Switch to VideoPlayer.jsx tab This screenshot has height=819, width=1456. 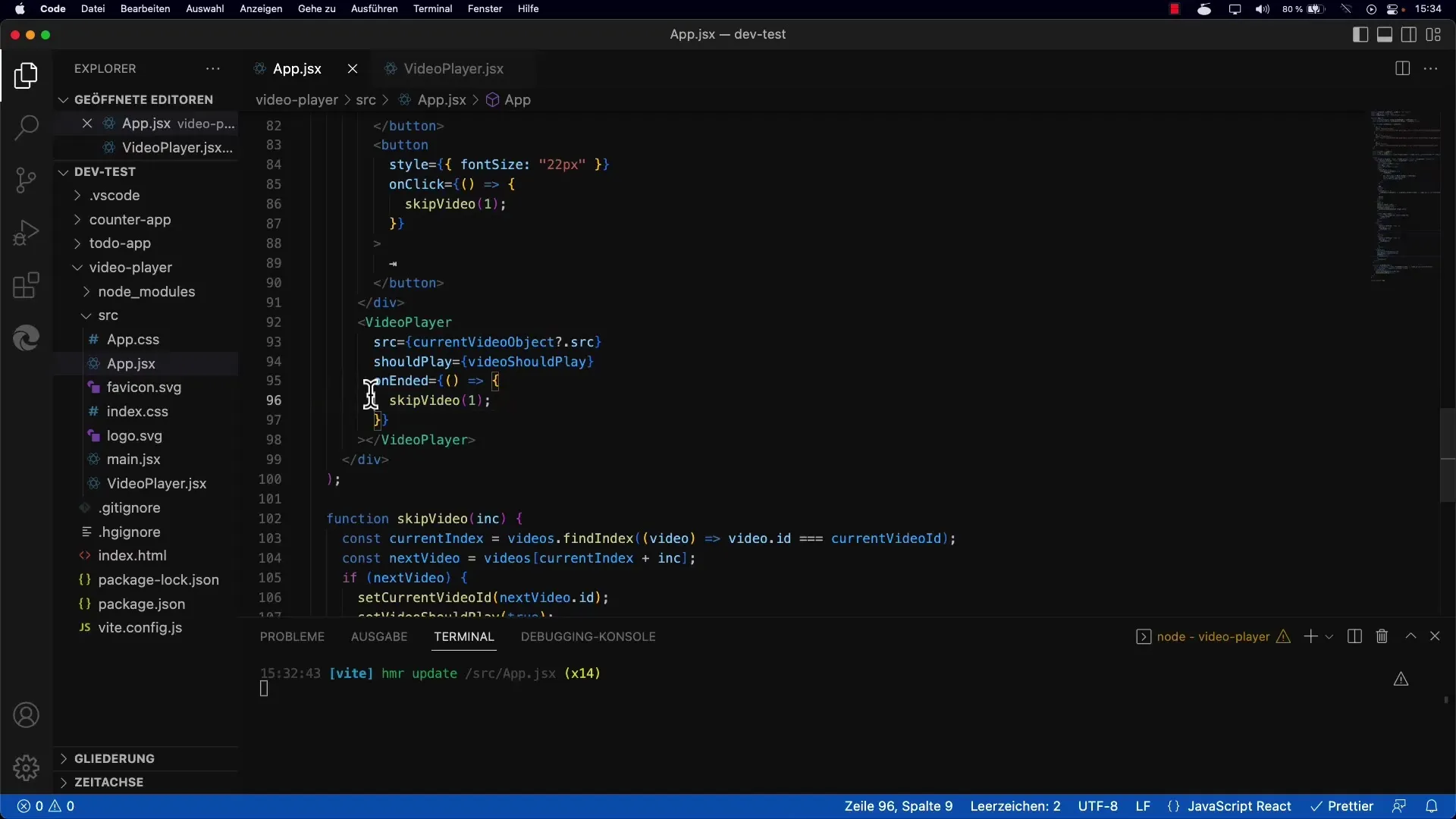453,68
